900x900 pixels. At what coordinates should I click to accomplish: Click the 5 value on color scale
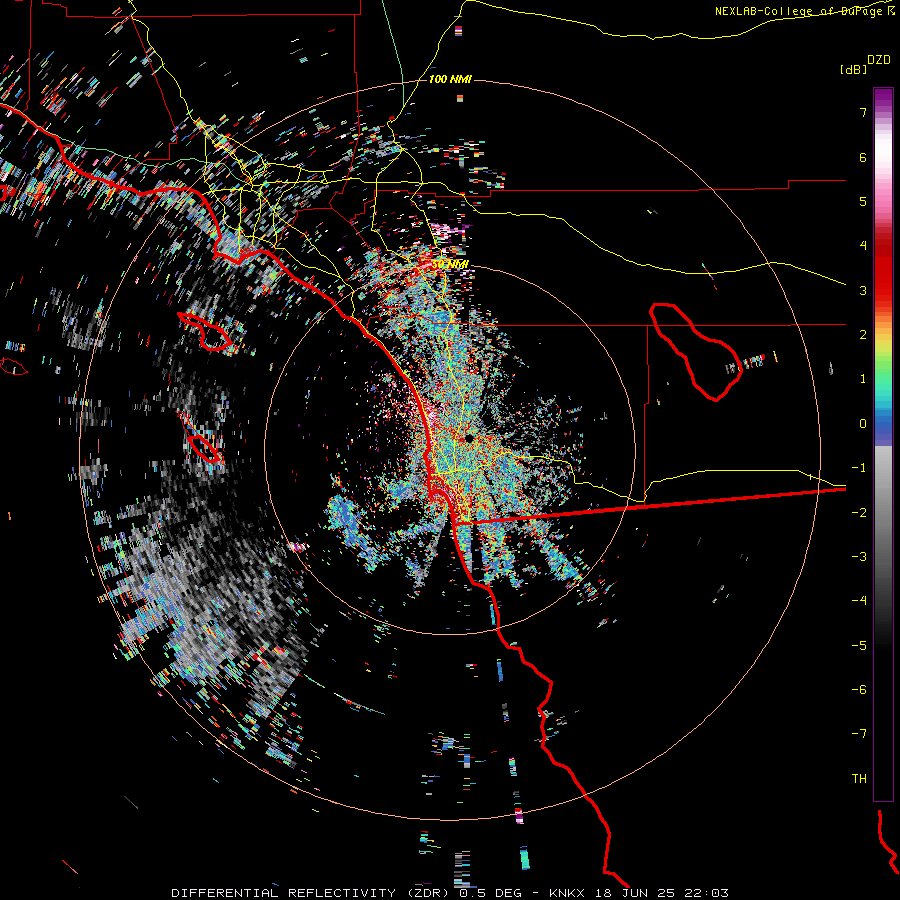[x=863, y=201]
